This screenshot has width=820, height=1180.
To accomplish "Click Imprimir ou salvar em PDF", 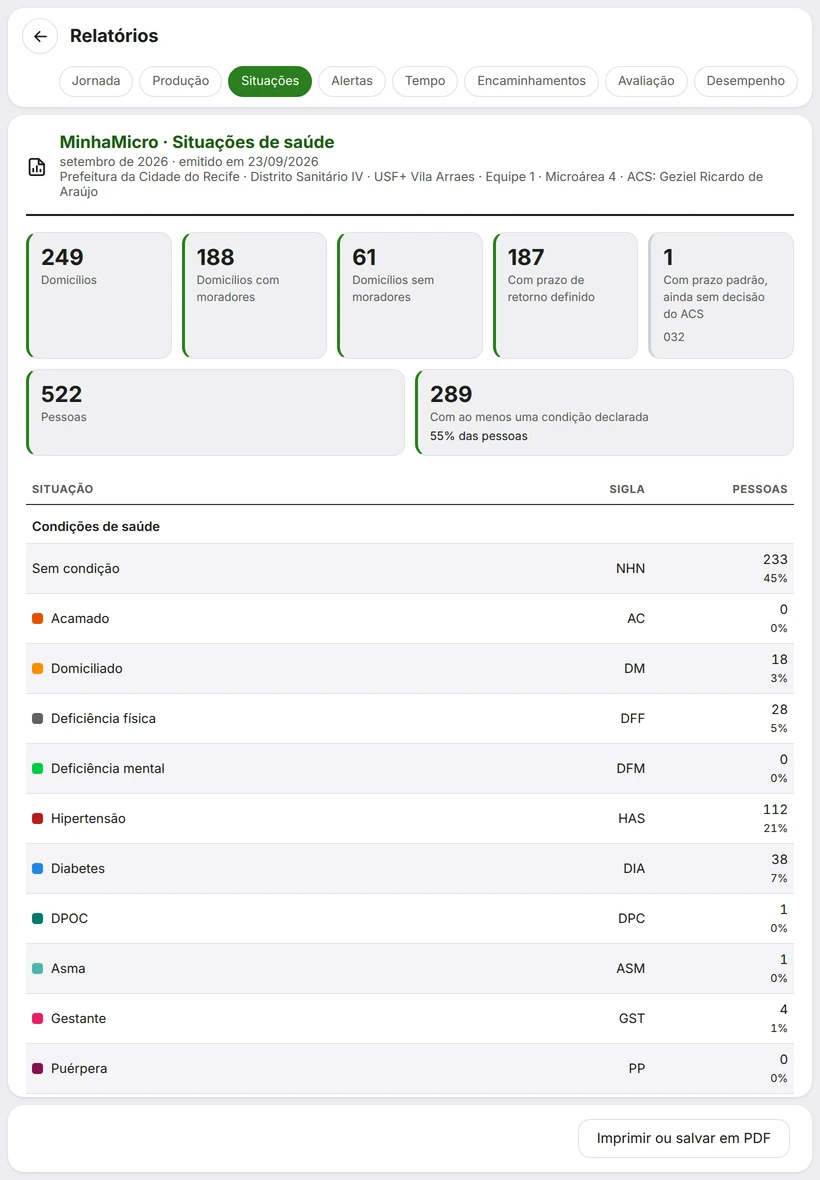I will pos(684,1139).
